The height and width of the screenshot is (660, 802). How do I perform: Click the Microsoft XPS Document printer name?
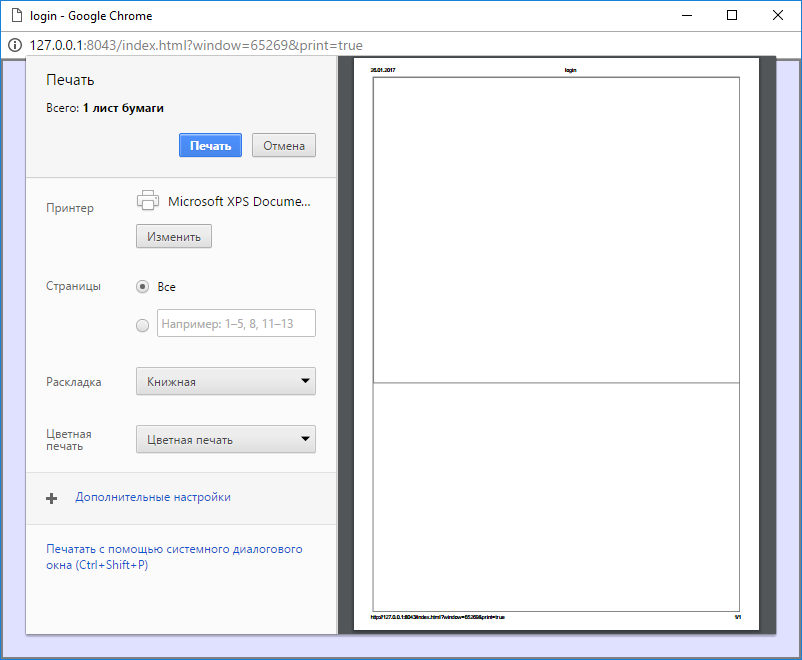(239, 201)
